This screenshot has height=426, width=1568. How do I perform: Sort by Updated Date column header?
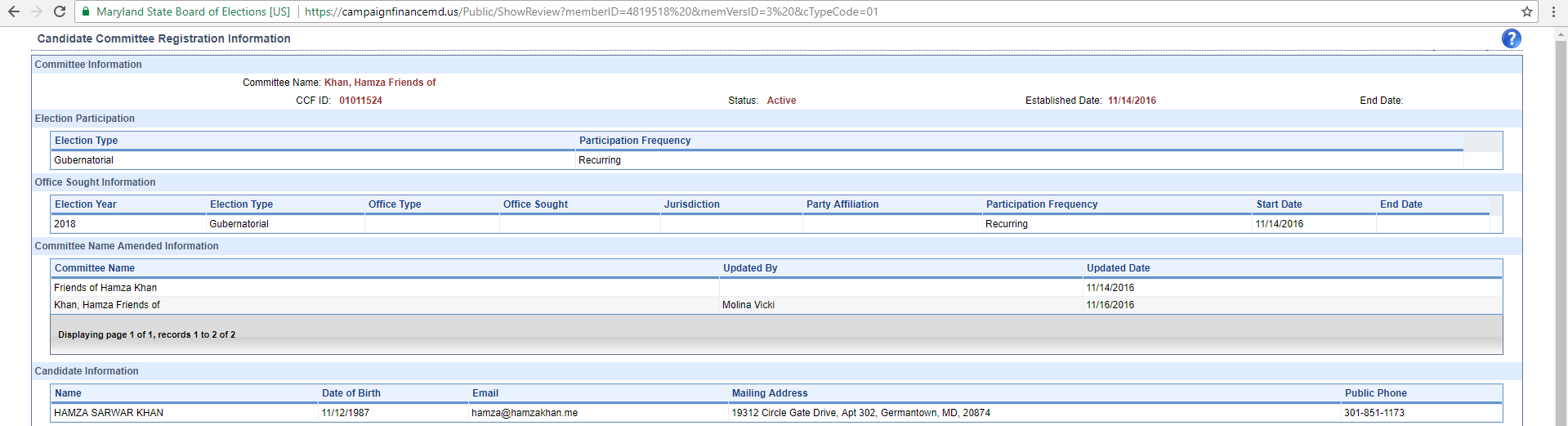[1118, 268]
